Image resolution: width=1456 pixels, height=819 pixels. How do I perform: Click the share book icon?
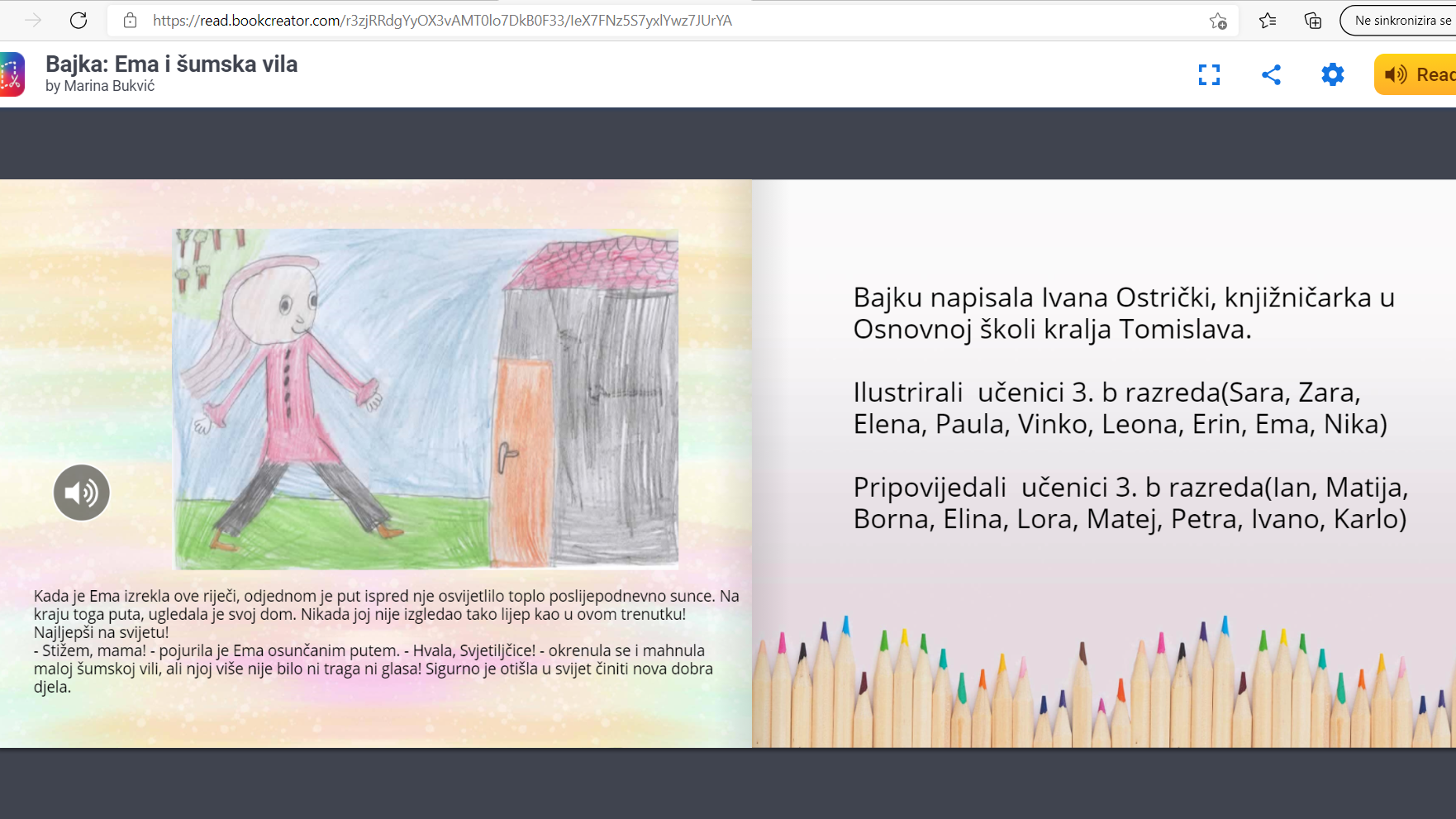pyautogui.click(x=1271, y=75)
